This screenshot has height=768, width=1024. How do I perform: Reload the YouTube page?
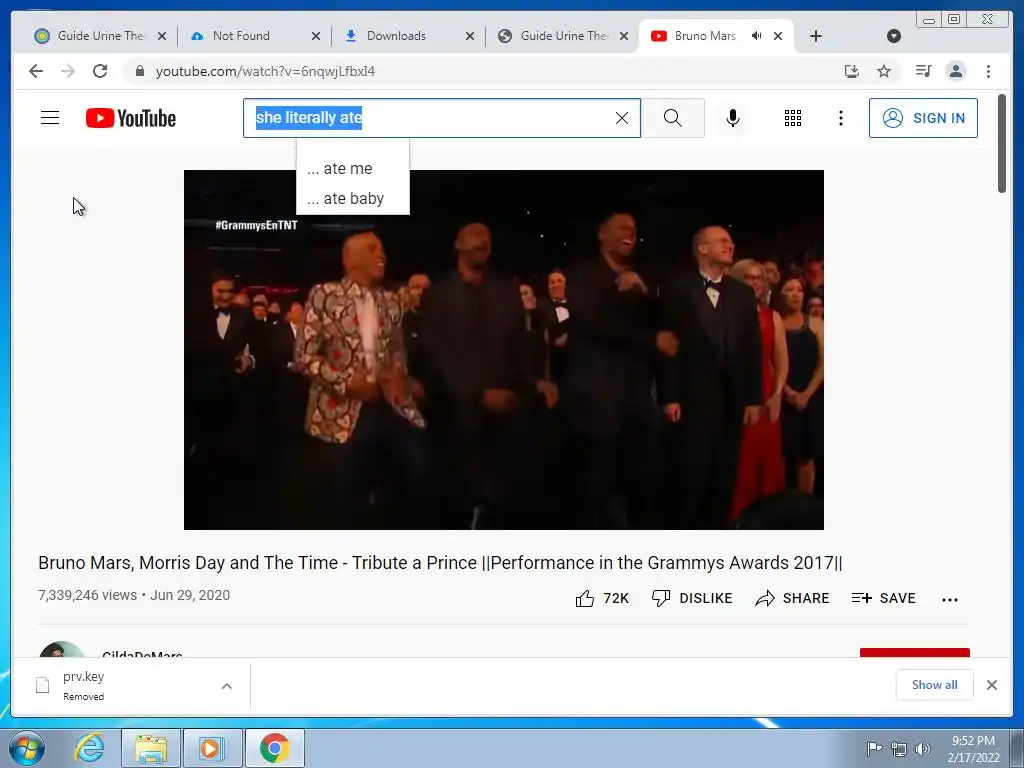(x=100, y=71)
